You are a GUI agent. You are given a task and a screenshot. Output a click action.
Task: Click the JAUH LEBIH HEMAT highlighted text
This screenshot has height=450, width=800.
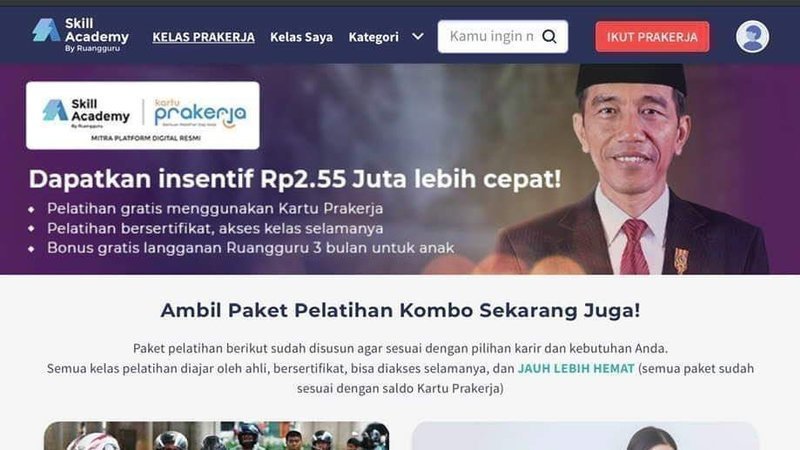tap(576, 368)
